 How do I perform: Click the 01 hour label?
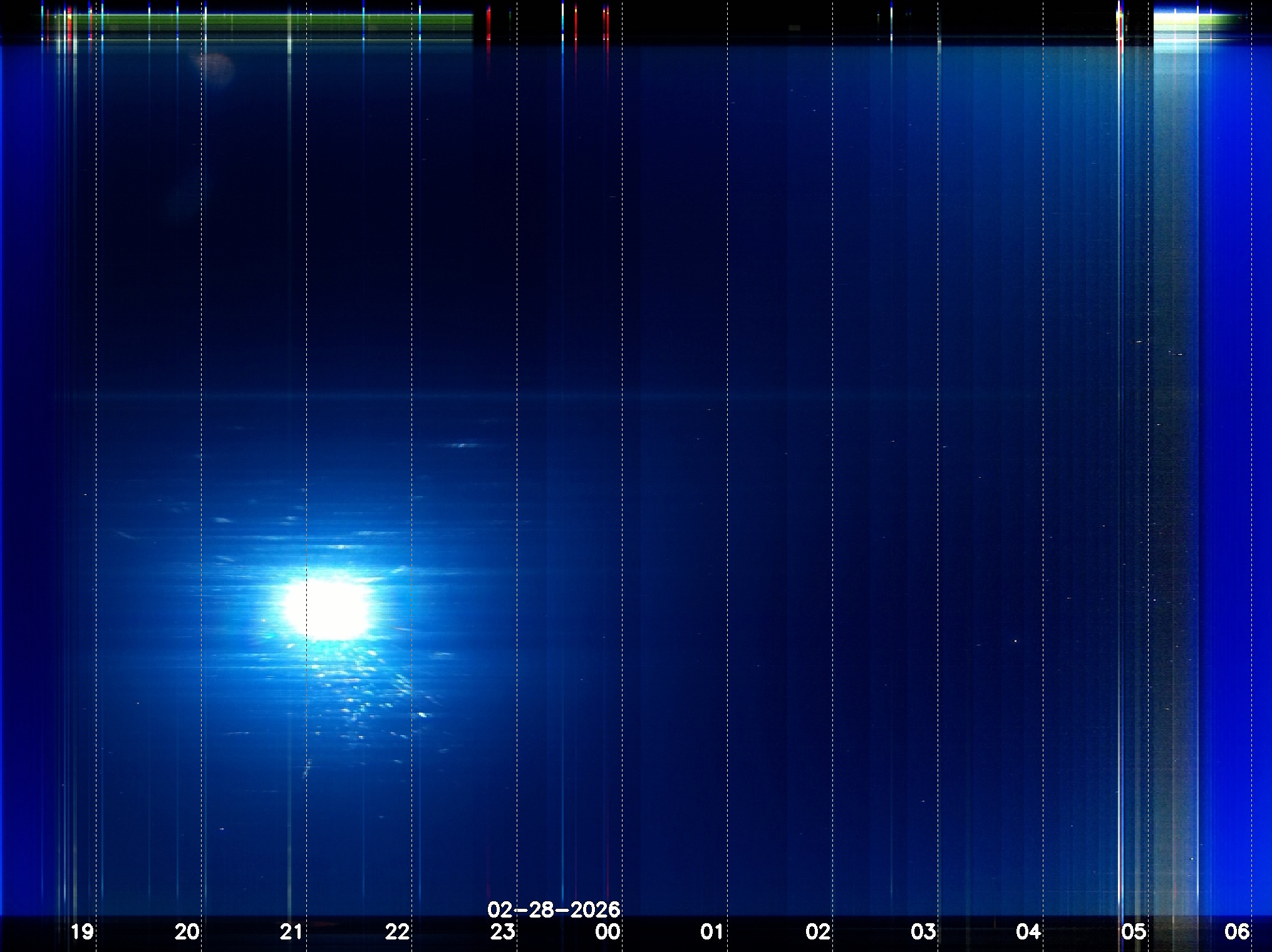coord(712,932)
